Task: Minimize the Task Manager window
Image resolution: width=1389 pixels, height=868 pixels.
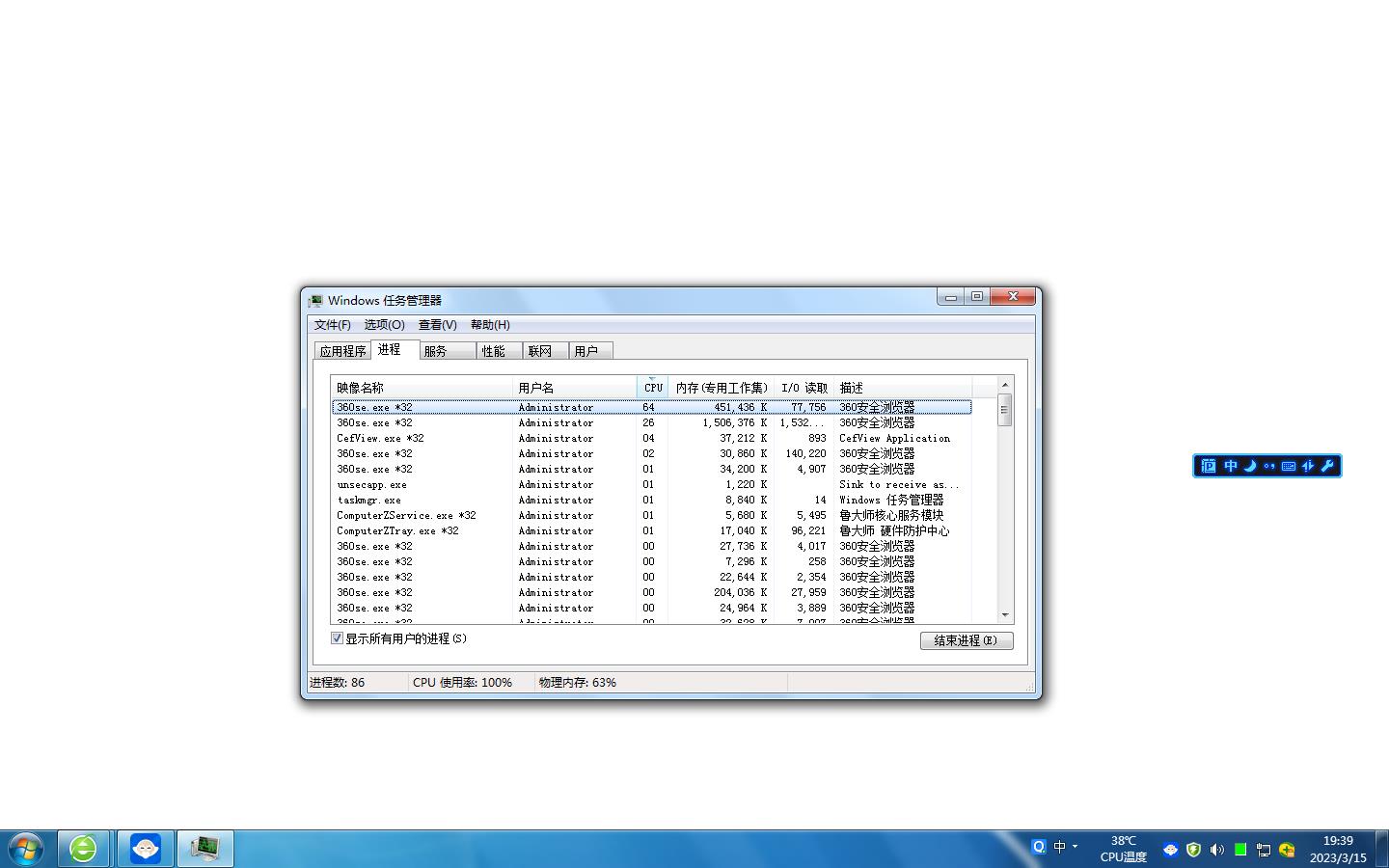Action: (x=950, y=297)
